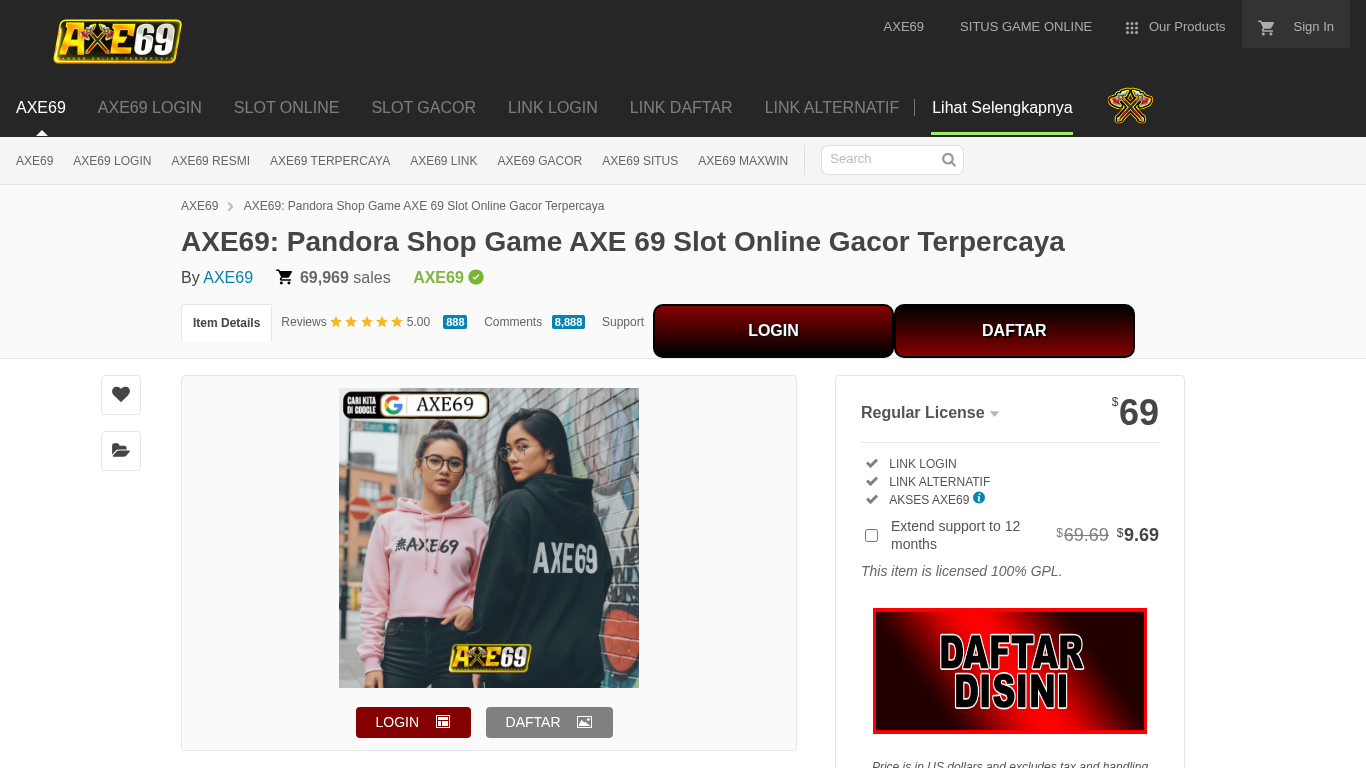
Task: Open the AXE69 link in the top header
Action: click(x=904, y=27)
